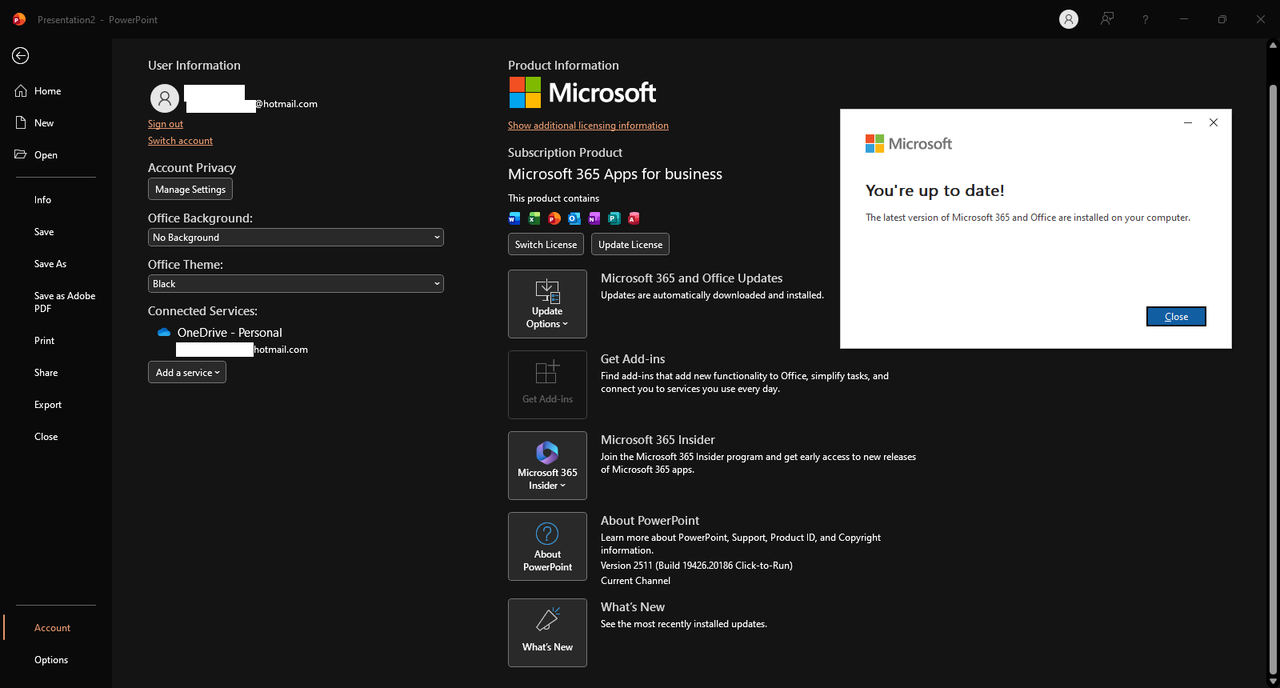The image size is (1280, 688).
Task: Open the What's New tile
Action: pos(547,632)
